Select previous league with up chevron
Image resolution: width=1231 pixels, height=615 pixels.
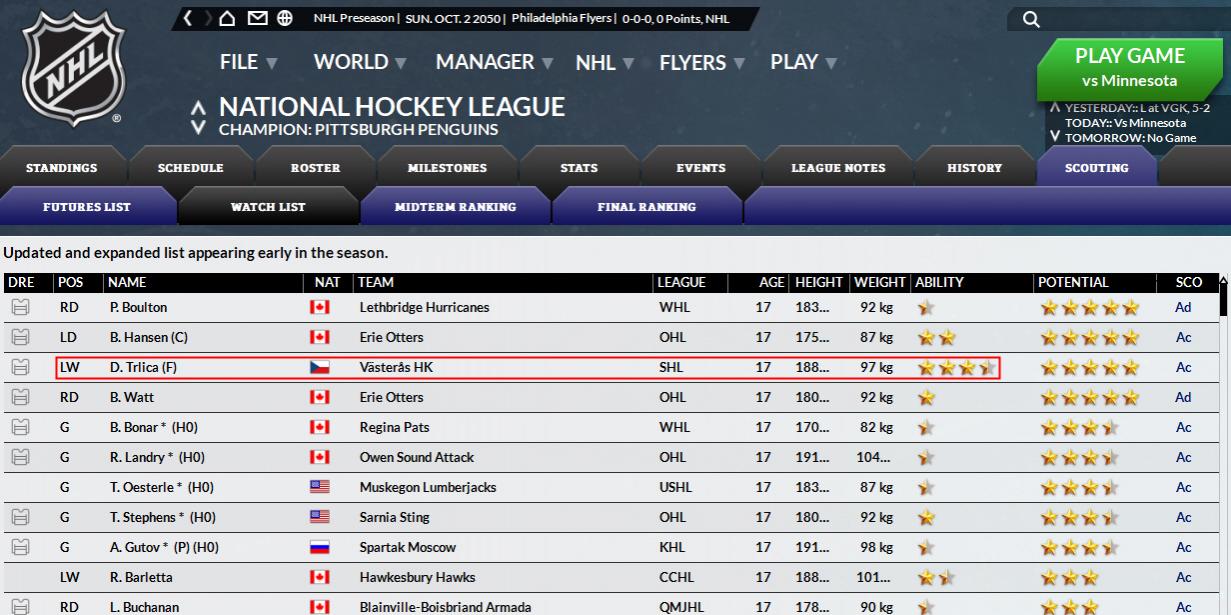point(198,107)
